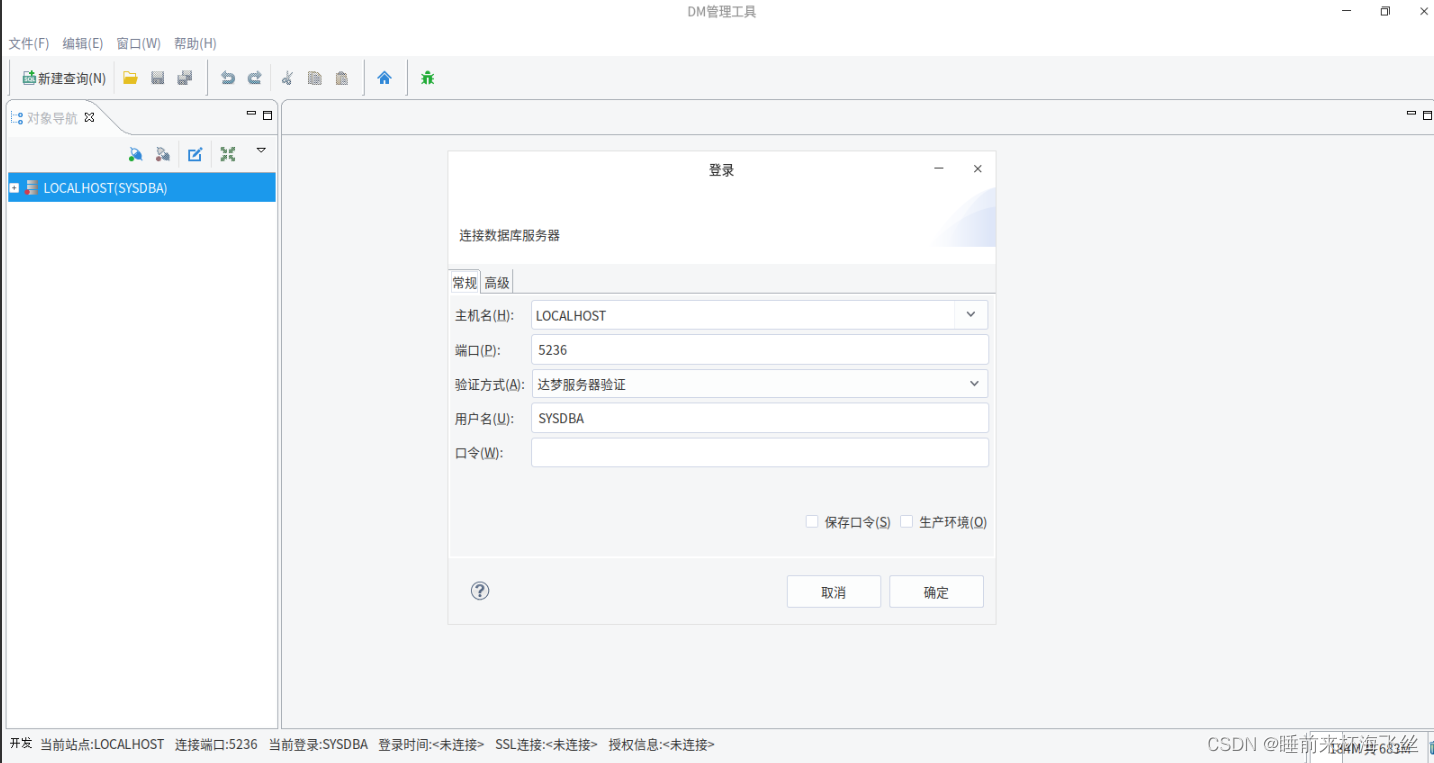Close the 登录 login dialog
Screen dimensions: 1434x763
tap(978, 169)
